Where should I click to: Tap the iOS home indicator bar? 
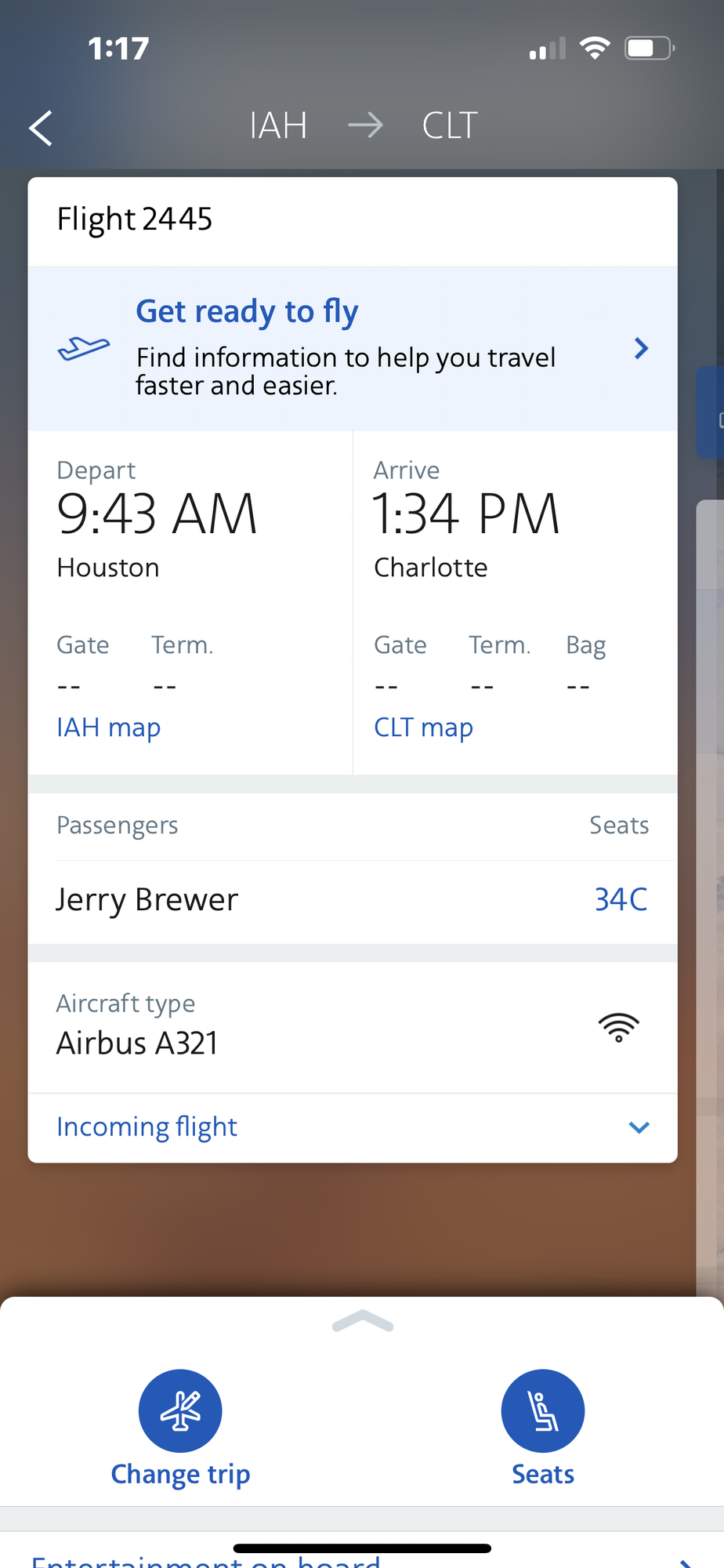(362, 1548)
